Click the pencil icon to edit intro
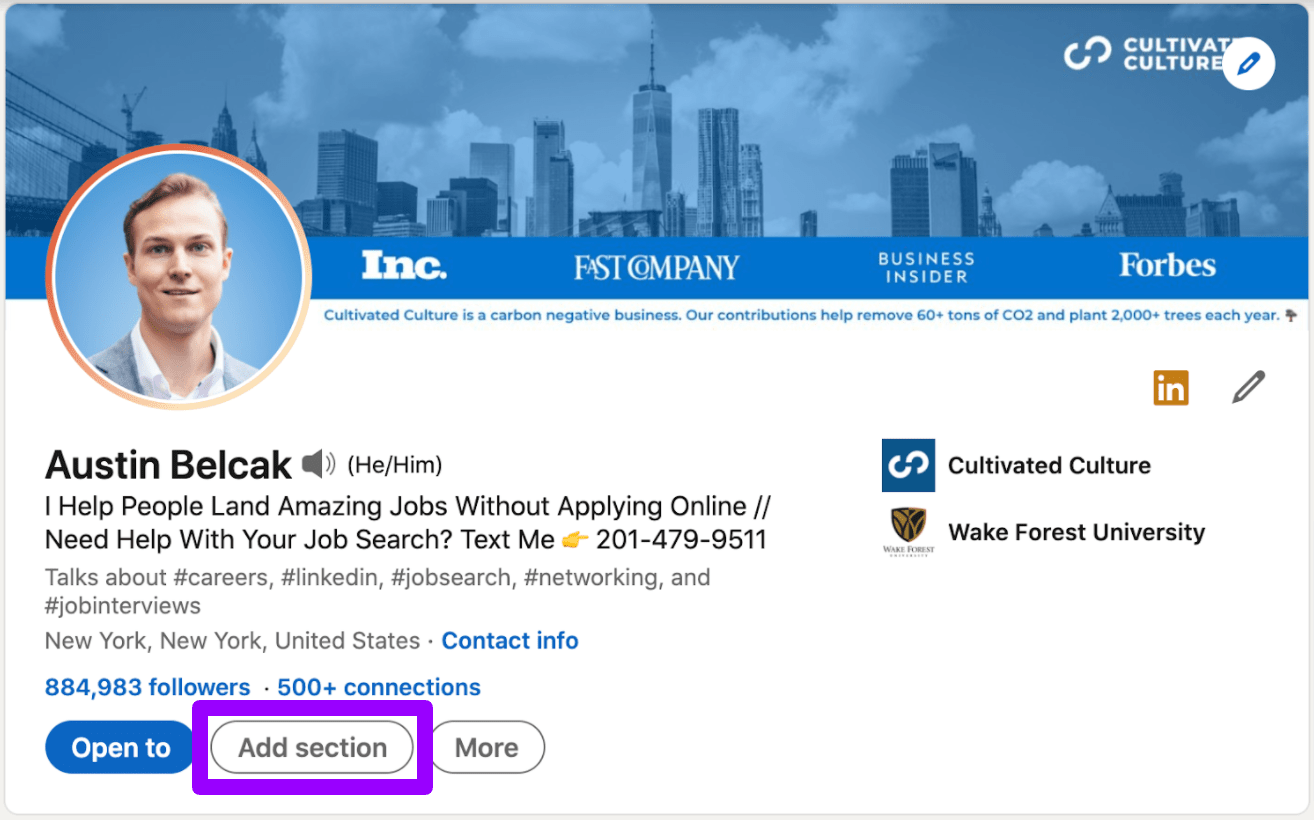The image size is (1314, 820). point(1248,387)
